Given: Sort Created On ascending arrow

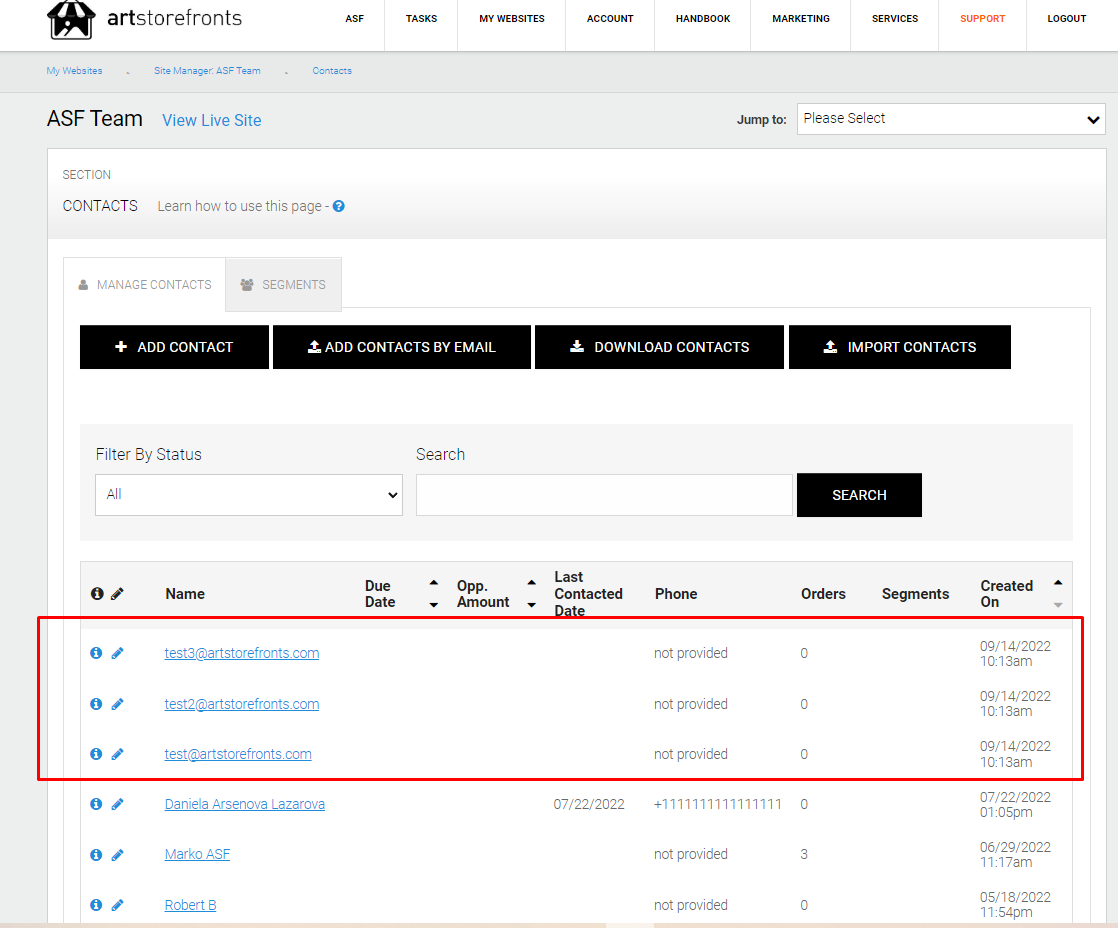Looking at the screenshot, I should point(1058,583).
